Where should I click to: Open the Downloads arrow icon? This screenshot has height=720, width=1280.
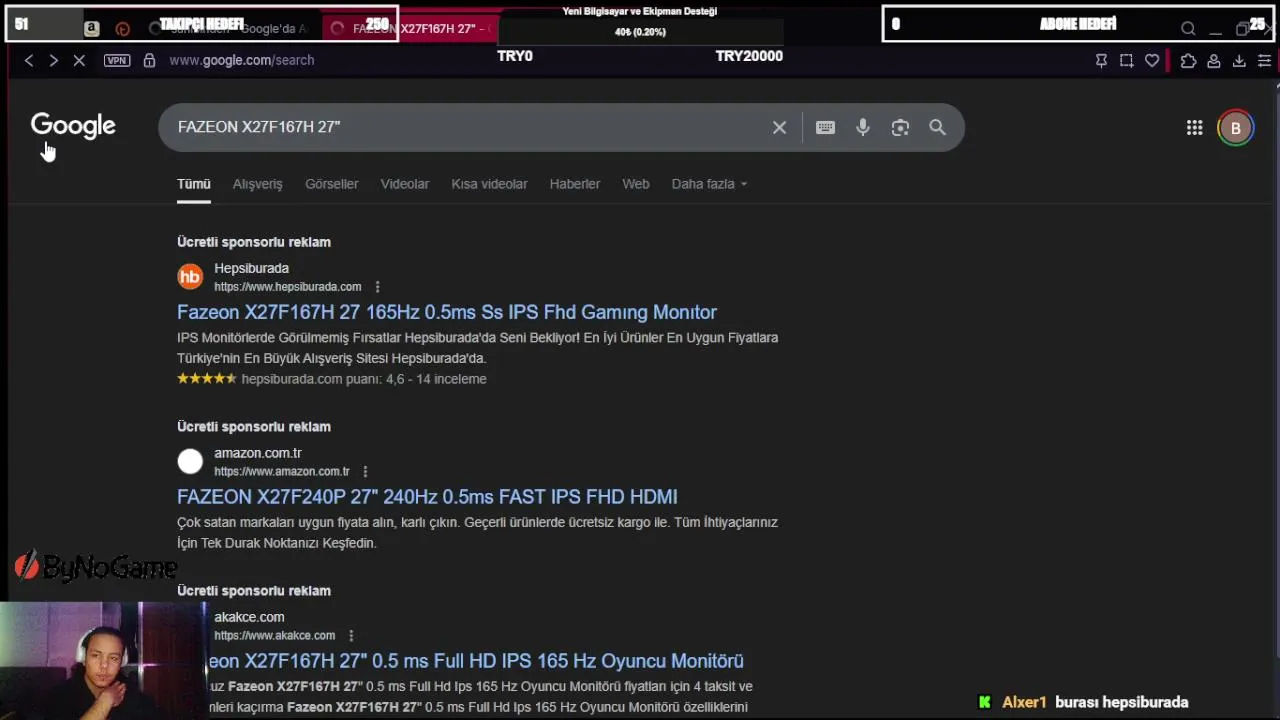1239,61
